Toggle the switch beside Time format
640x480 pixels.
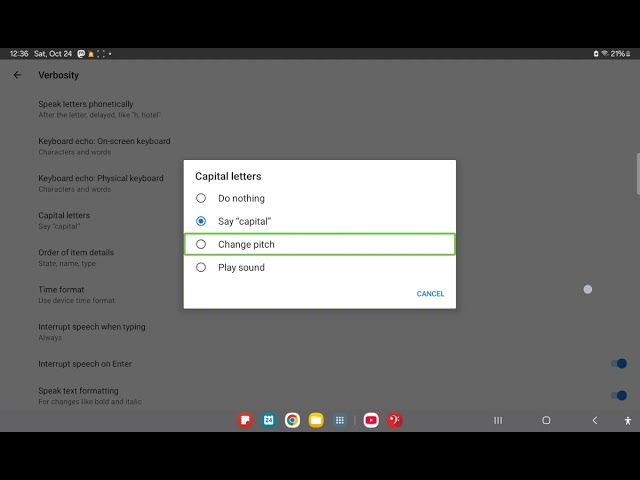coord(588,289)
